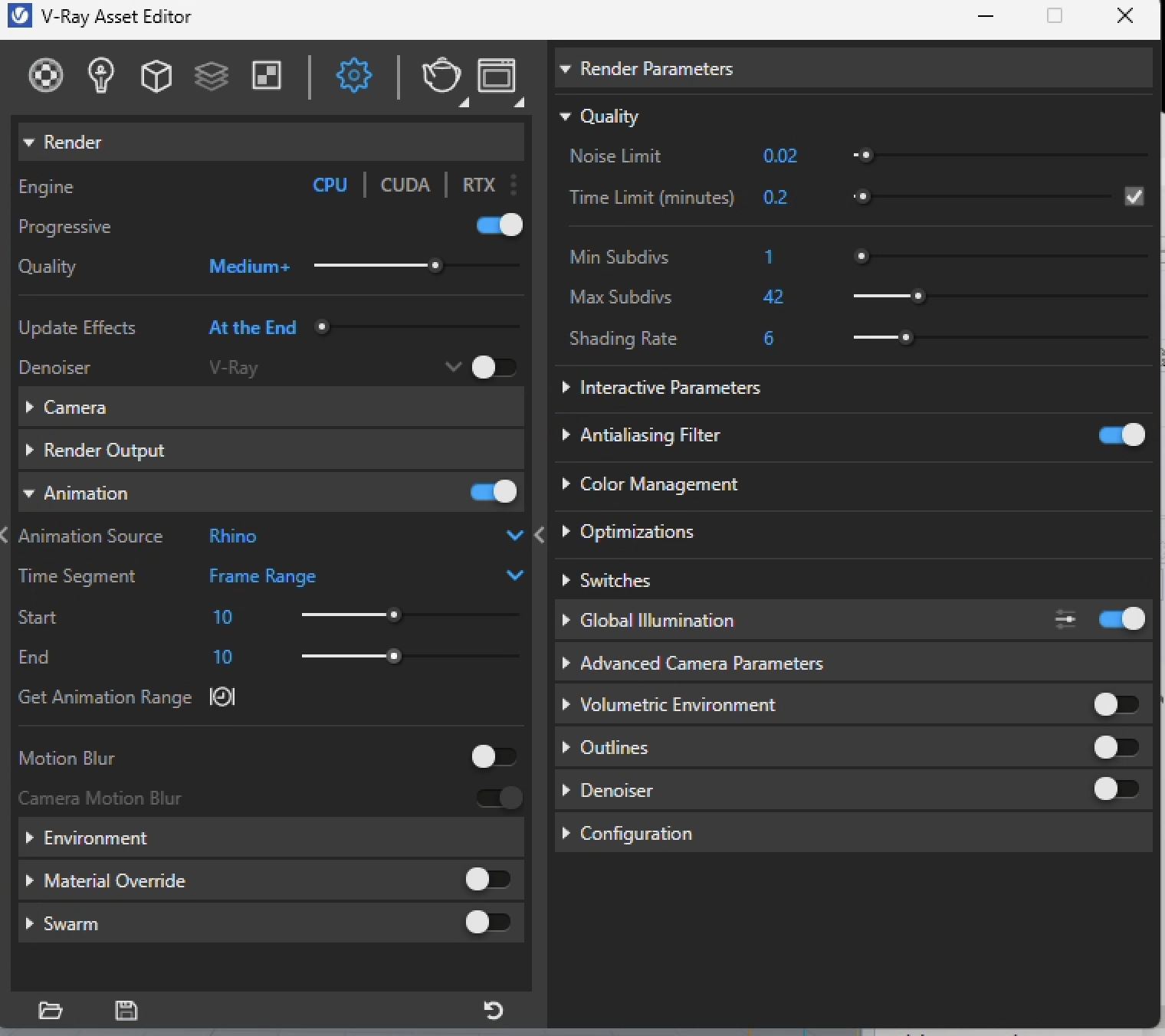Click the Max Subdivs value 42

(x=773, y=297)
